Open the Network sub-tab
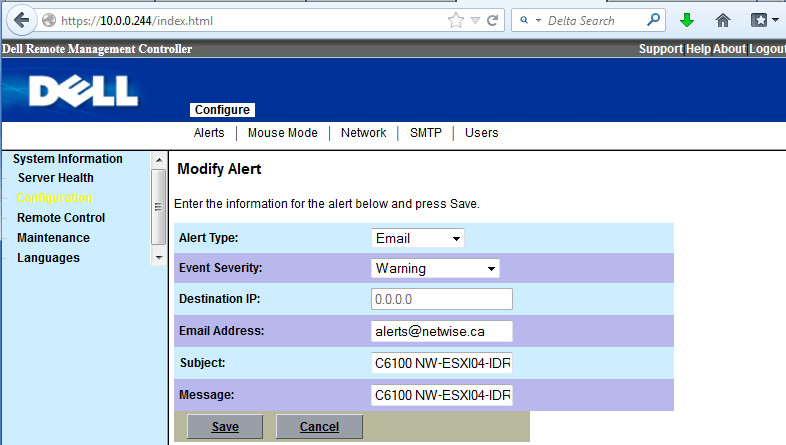 pos(363,133)
